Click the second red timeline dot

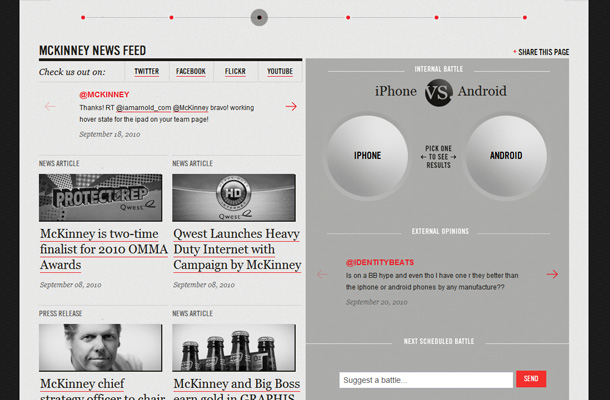[x=172, y=18]
